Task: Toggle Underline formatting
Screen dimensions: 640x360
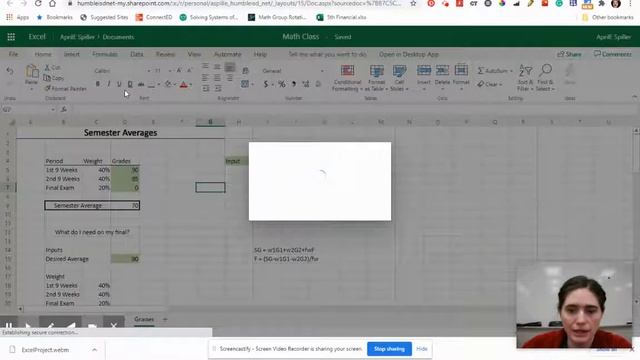Action: pos(119,84)
